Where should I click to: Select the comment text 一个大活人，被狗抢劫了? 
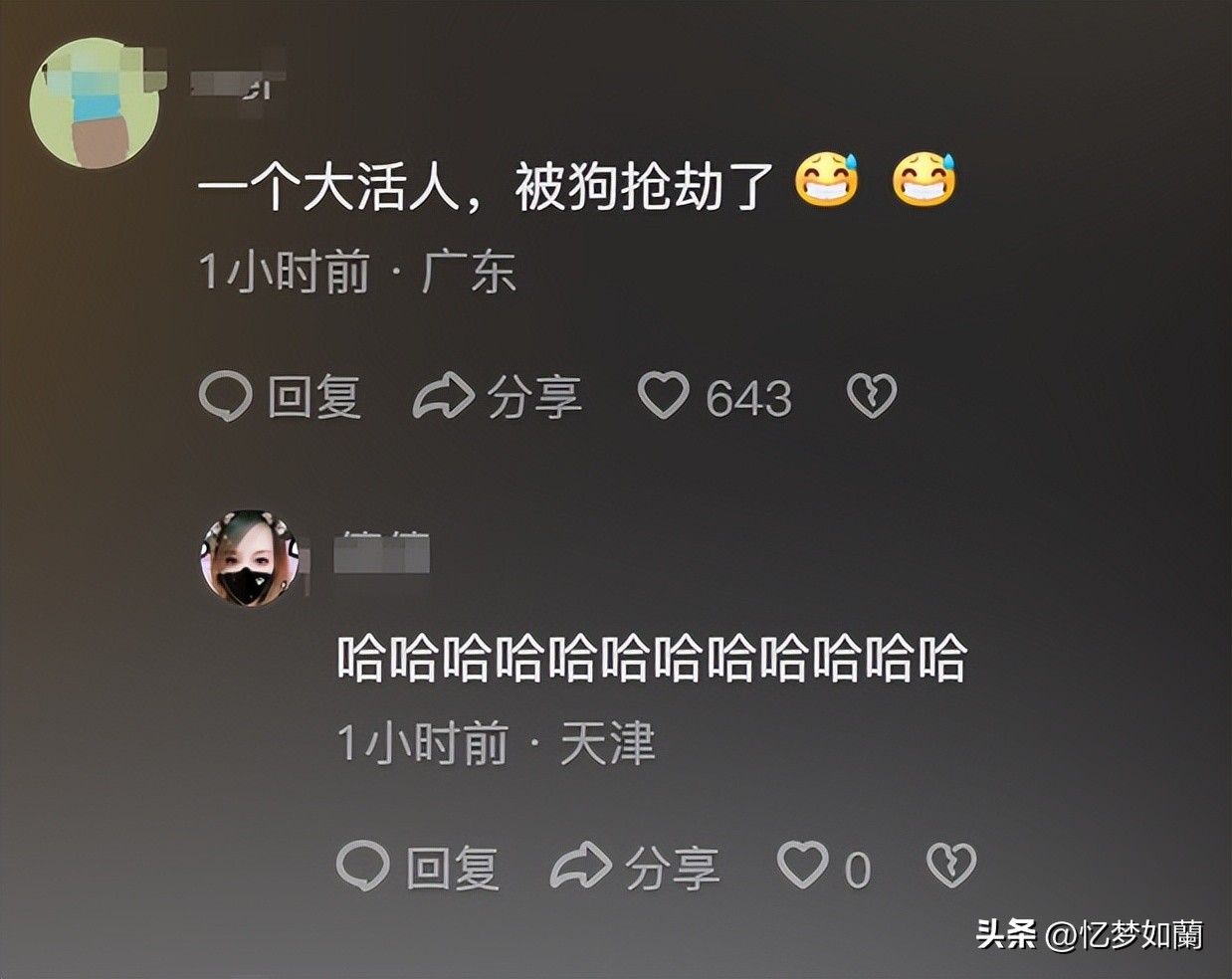pyautogui.click(x=486, y=185)
